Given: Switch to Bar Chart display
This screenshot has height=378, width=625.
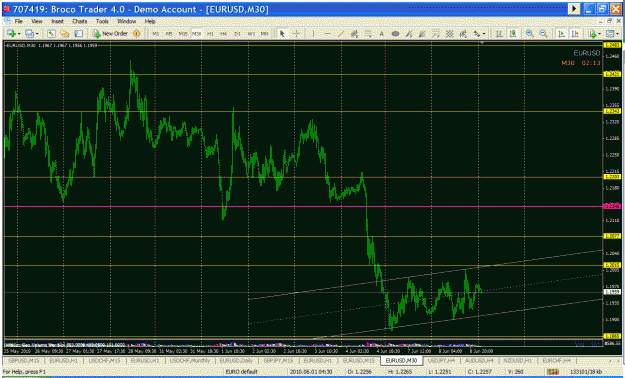Looking at the screenshot, I should pyautogui.click(x=499, y=34).
